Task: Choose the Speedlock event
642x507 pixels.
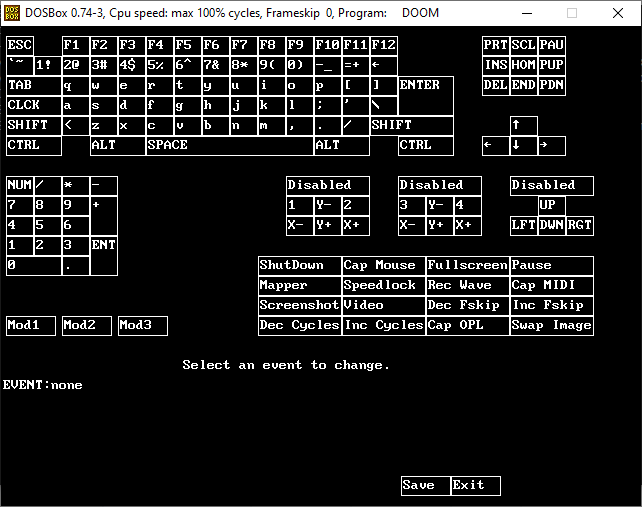Action: click(384, 286)
